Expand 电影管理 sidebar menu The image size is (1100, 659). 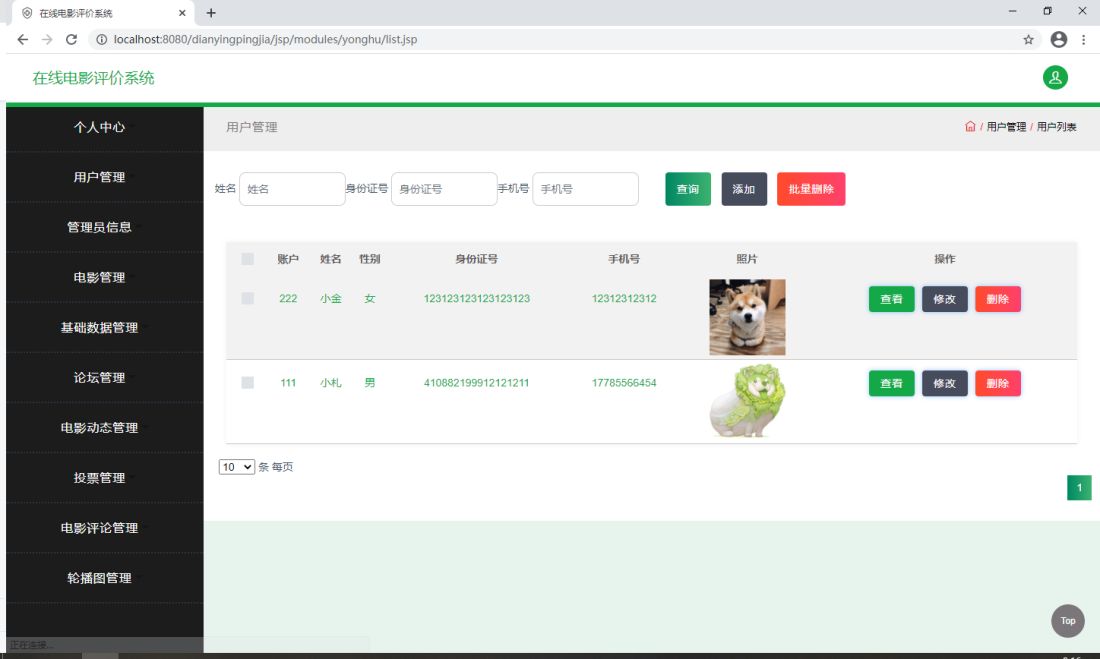pyautogui.click(x=99, y=277)
